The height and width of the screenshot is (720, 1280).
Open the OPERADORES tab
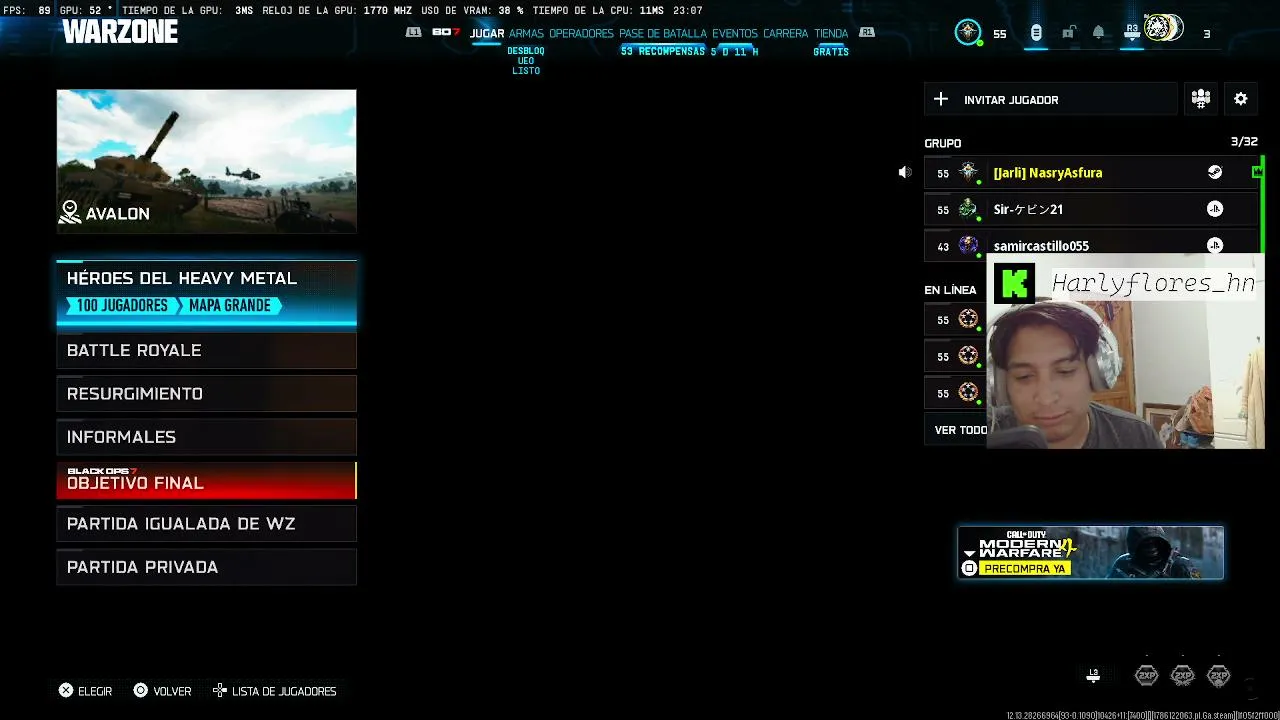click(581, 33)
